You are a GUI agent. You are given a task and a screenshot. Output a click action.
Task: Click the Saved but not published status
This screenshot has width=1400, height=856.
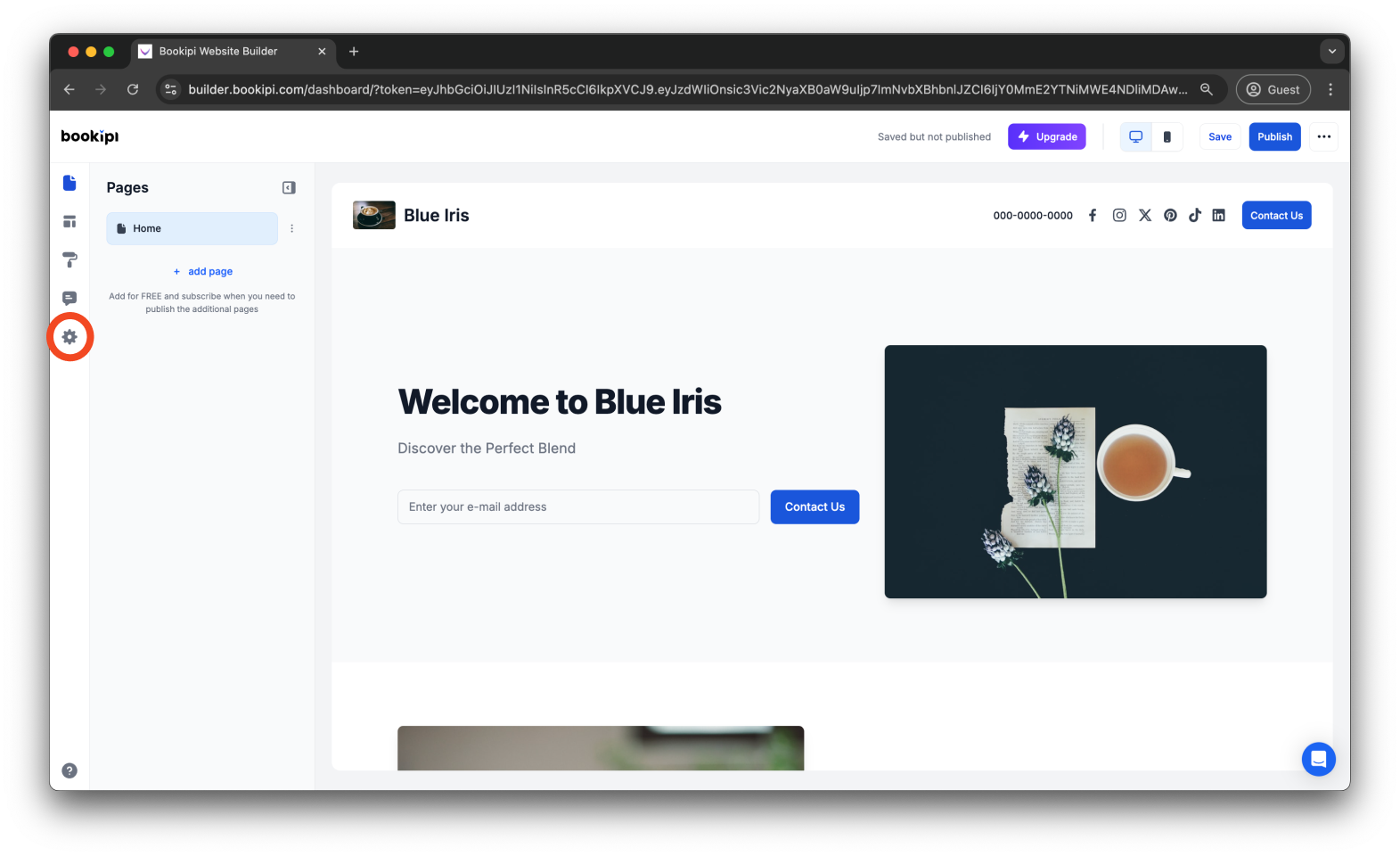coord(934,137)
